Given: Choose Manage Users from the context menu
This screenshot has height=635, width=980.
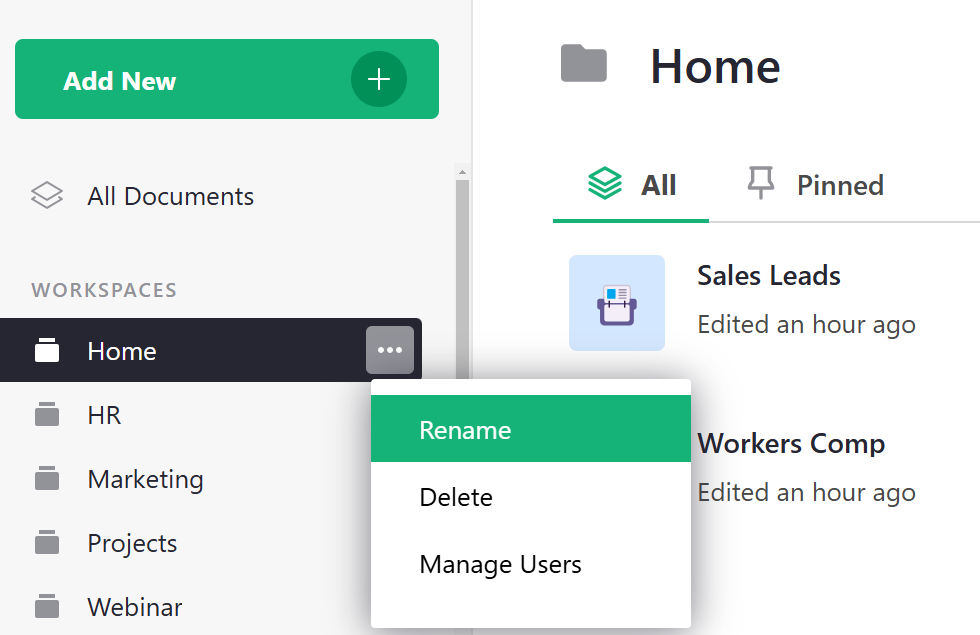Looking at the screenshot, I should [x=500, y=564].
